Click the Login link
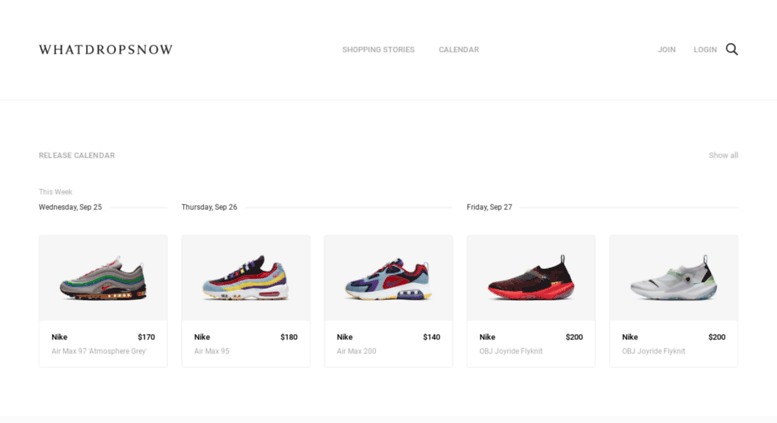Viewport: 777px width, 423px height. point(705,50)
